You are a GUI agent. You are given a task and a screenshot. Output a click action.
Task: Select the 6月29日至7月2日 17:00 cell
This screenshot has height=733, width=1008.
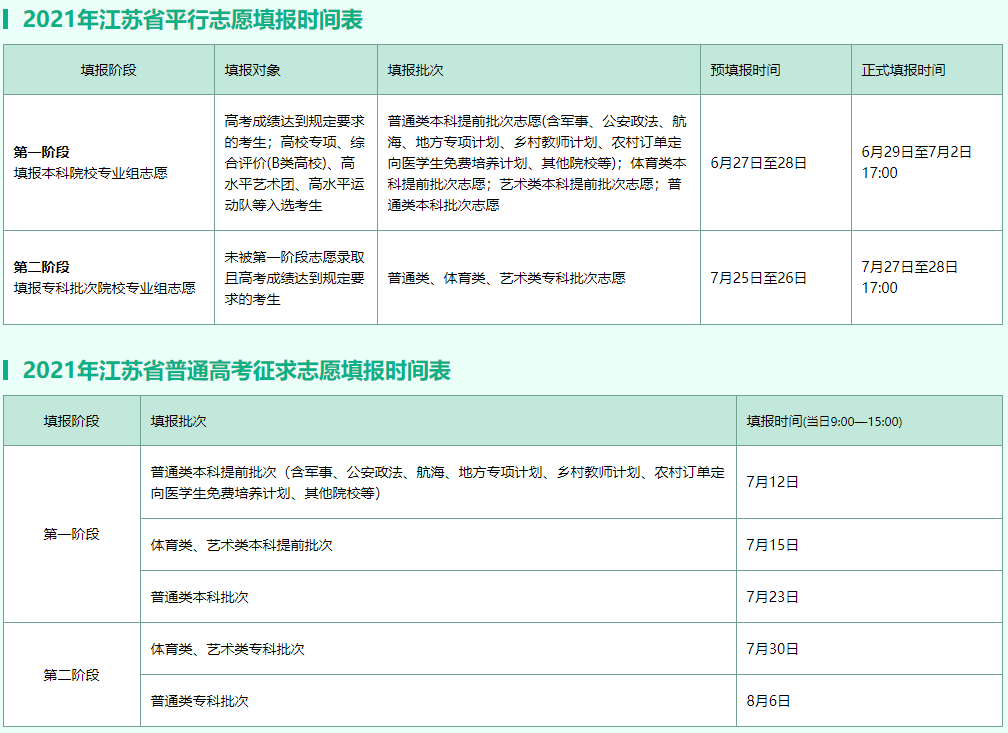916,162
